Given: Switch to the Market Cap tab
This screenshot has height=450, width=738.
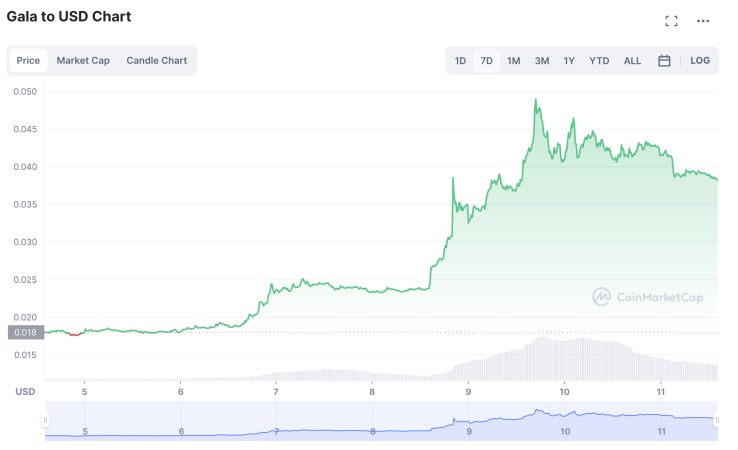Looking at the screenshot, I should point(83,61).
